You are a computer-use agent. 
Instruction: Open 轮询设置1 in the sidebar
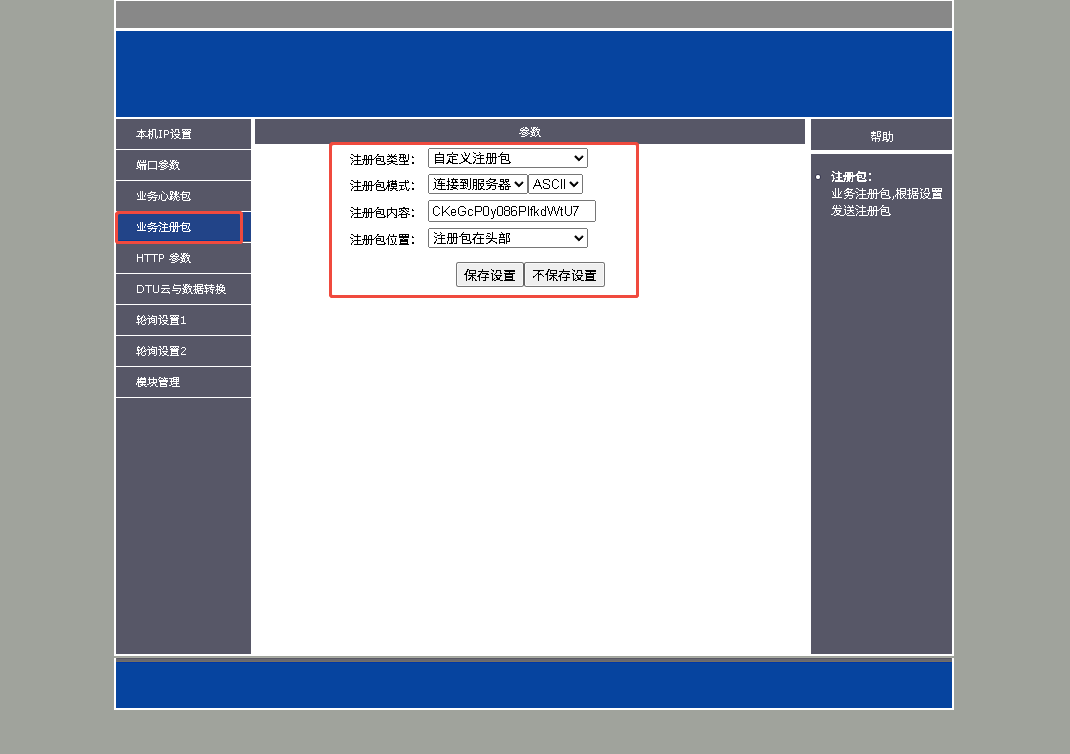(161, 320)
